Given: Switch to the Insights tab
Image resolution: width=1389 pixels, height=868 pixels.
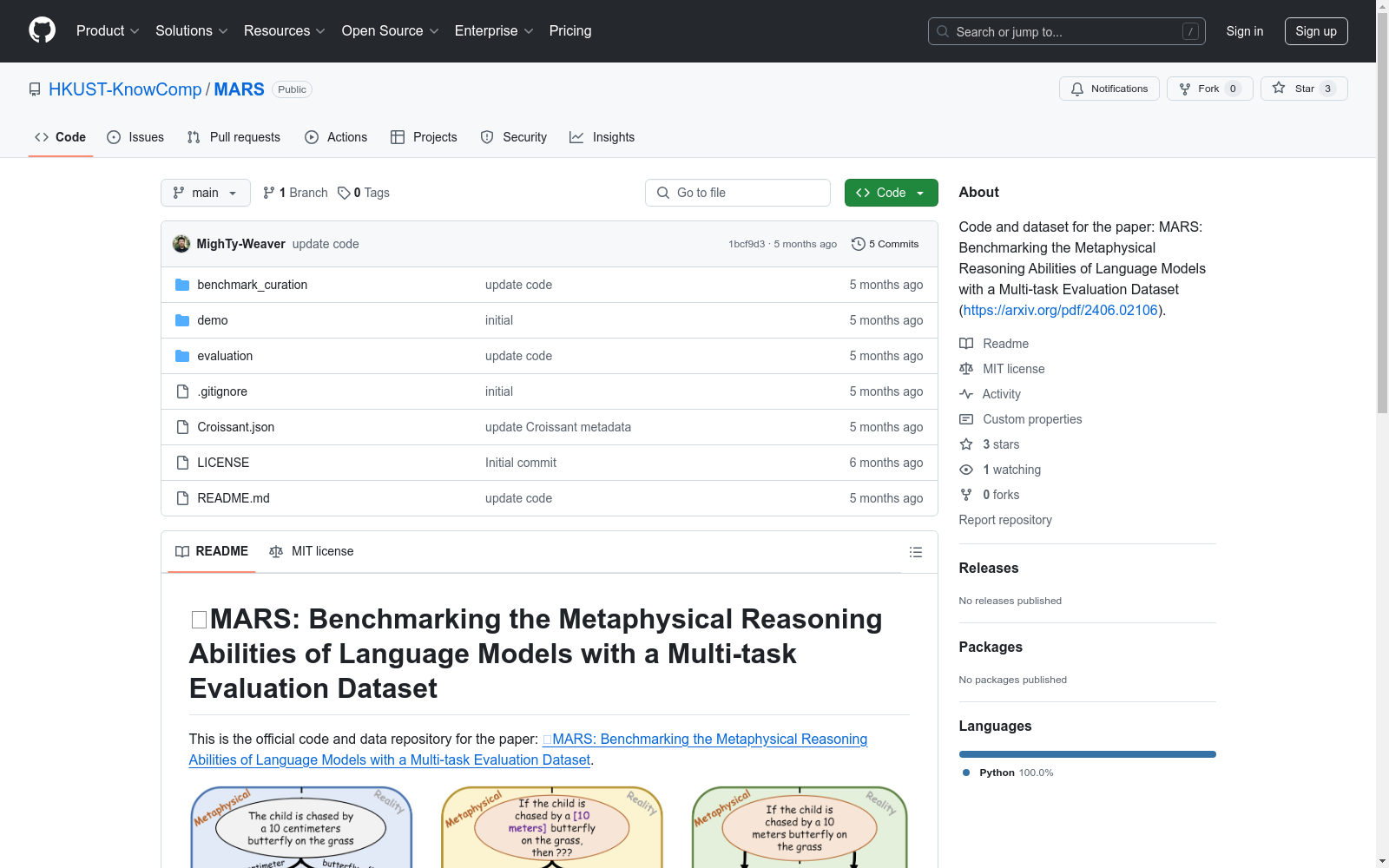Looking at the screenshot, I should (602, 137).
